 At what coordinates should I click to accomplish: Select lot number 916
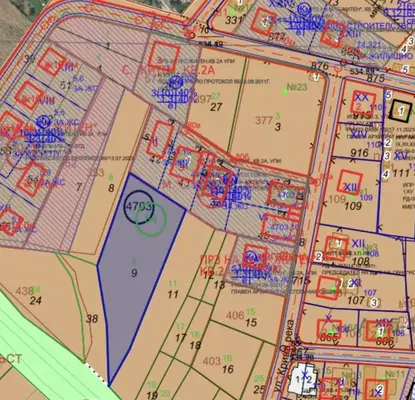click(359, 153)
